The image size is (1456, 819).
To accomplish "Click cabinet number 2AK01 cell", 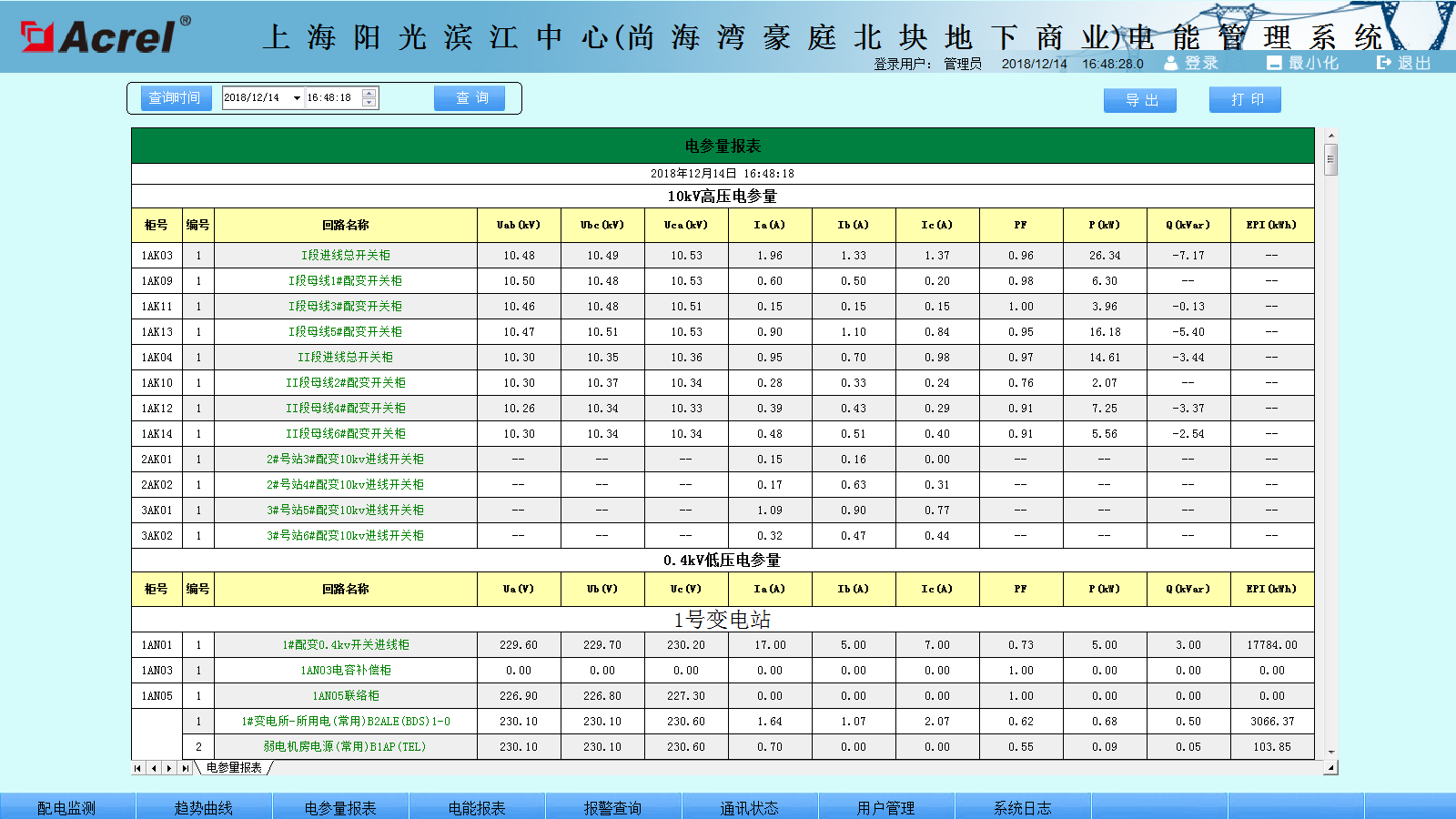I will 157,460.
